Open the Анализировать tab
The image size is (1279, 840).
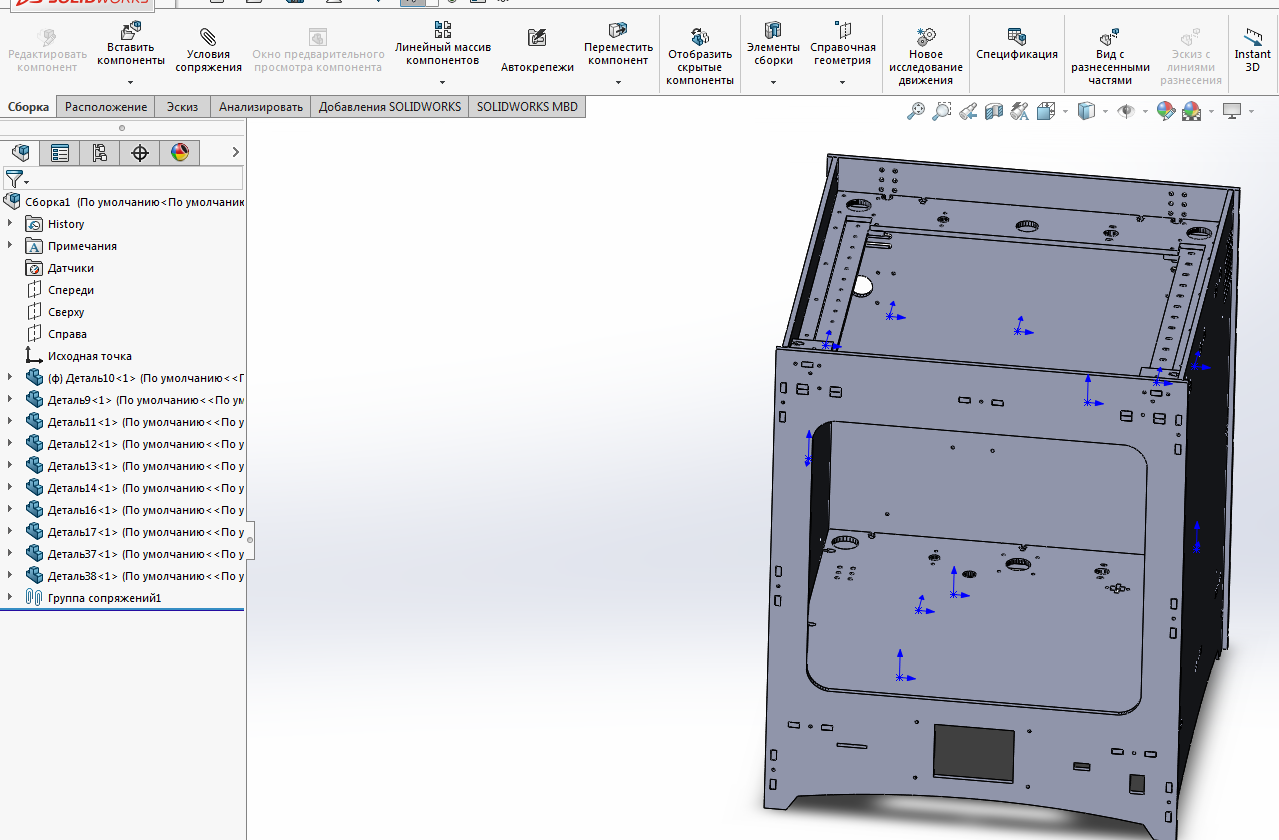click(x=261, y=107)
